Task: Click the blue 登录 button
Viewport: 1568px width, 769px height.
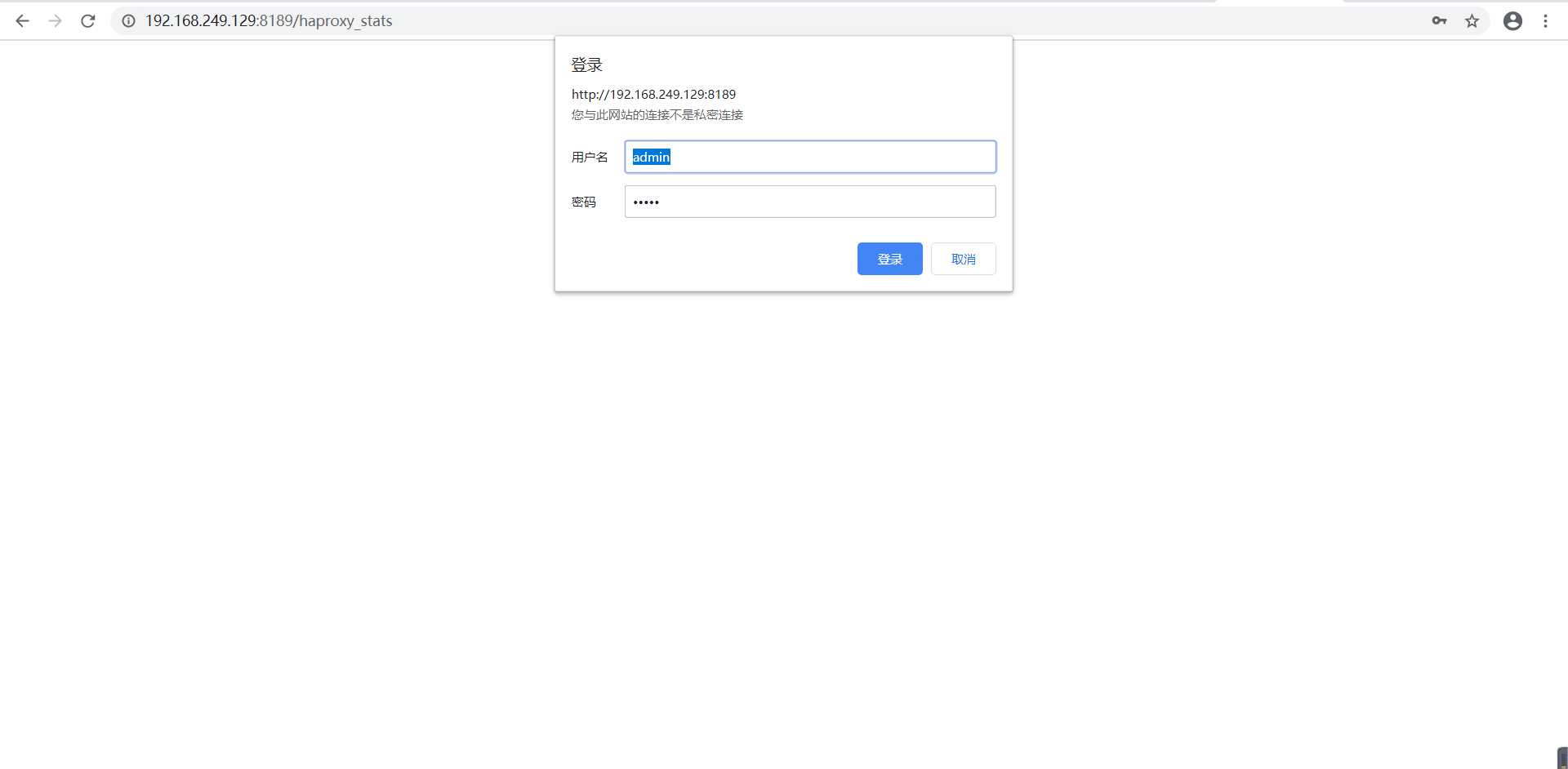Action: (890, 259)
